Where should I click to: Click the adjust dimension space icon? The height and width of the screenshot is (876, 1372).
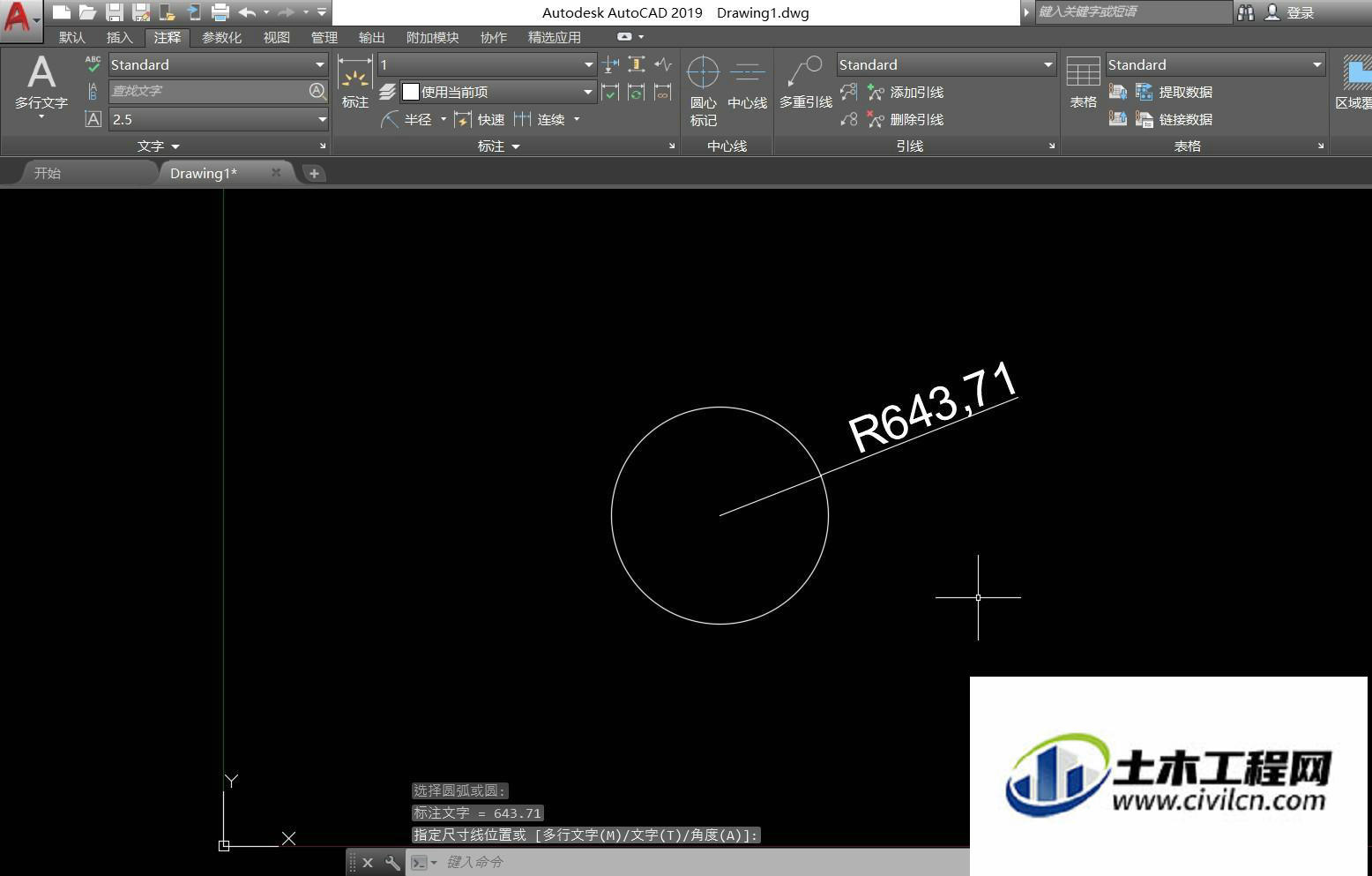637,64
